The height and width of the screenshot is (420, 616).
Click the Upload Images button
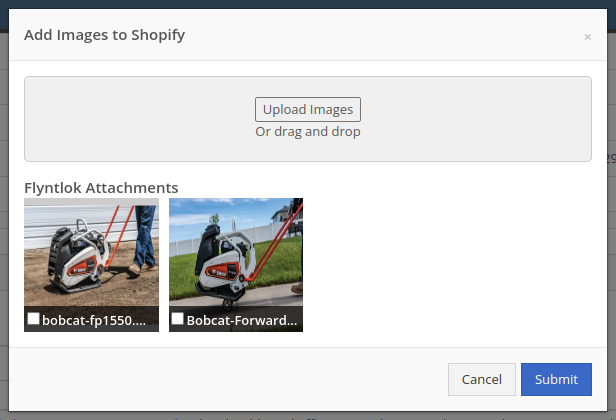tap(308, 109)
